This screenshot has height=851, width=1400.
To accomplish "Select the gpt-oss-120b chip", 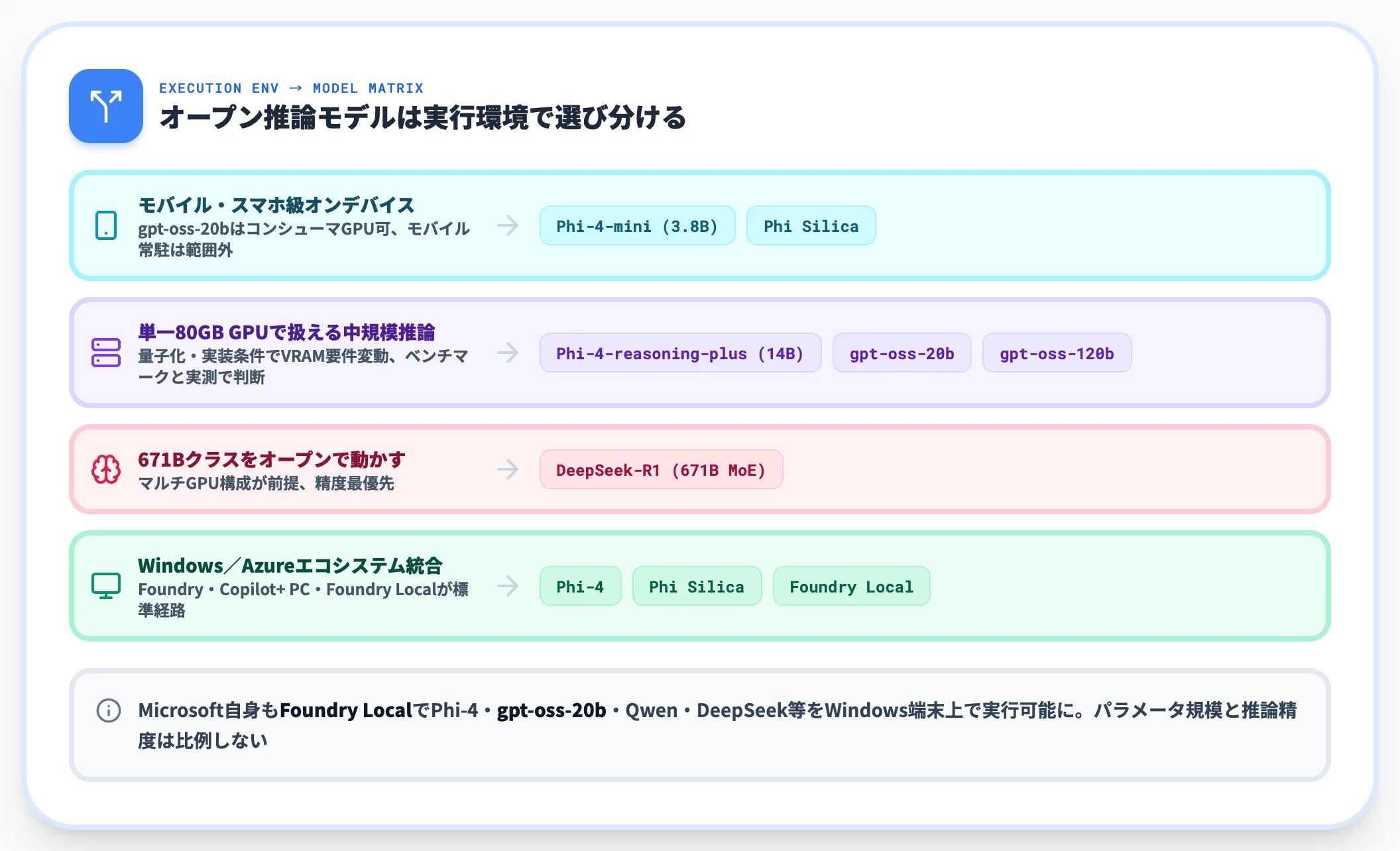I will tap(1057, 353).
